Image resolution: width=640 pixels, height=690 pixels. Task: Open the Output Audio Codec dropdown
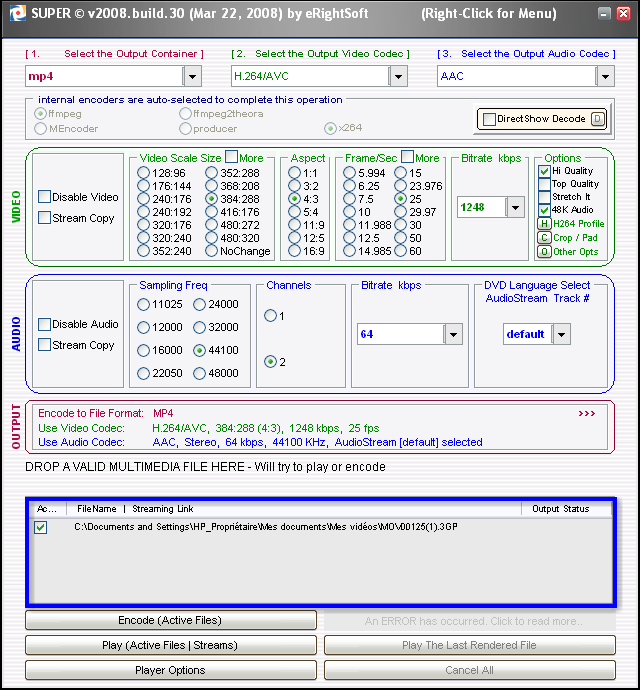pos(605,77)
